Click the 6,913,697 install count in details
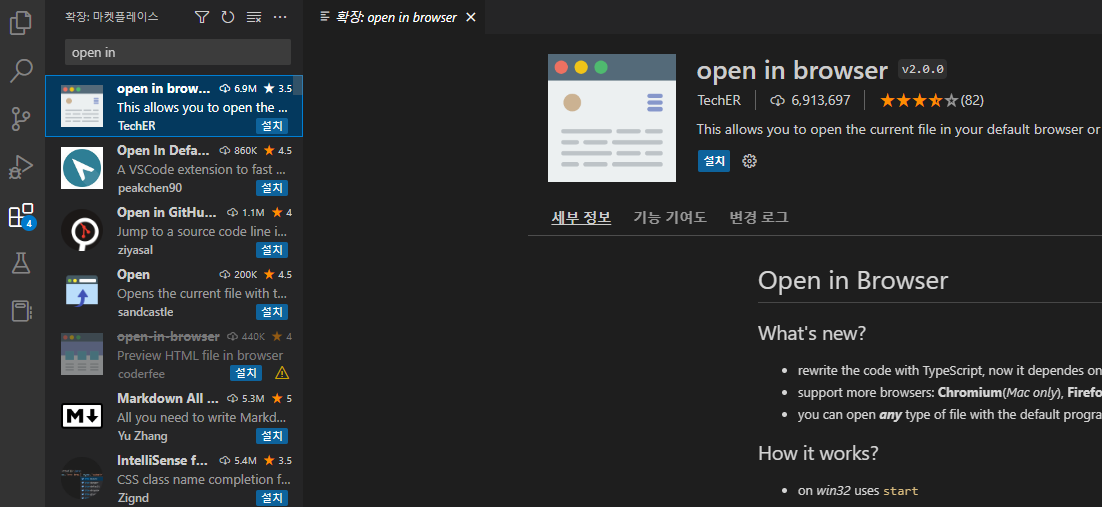The height and width of the screenshot is (507, 1102). tap(810, 101)
